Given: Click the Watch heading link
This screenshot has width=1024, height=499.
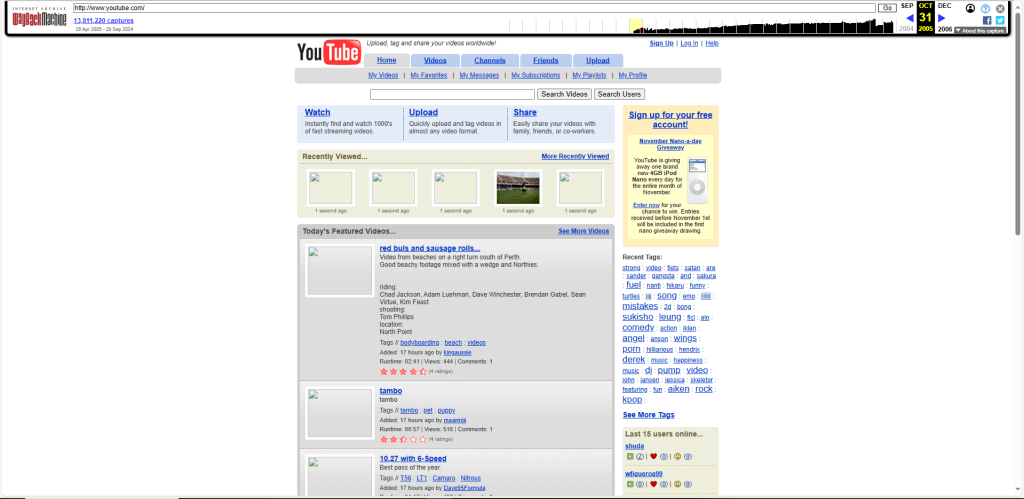Looking at the screenshot, I should pyautogui.click(x=317, y=112).
